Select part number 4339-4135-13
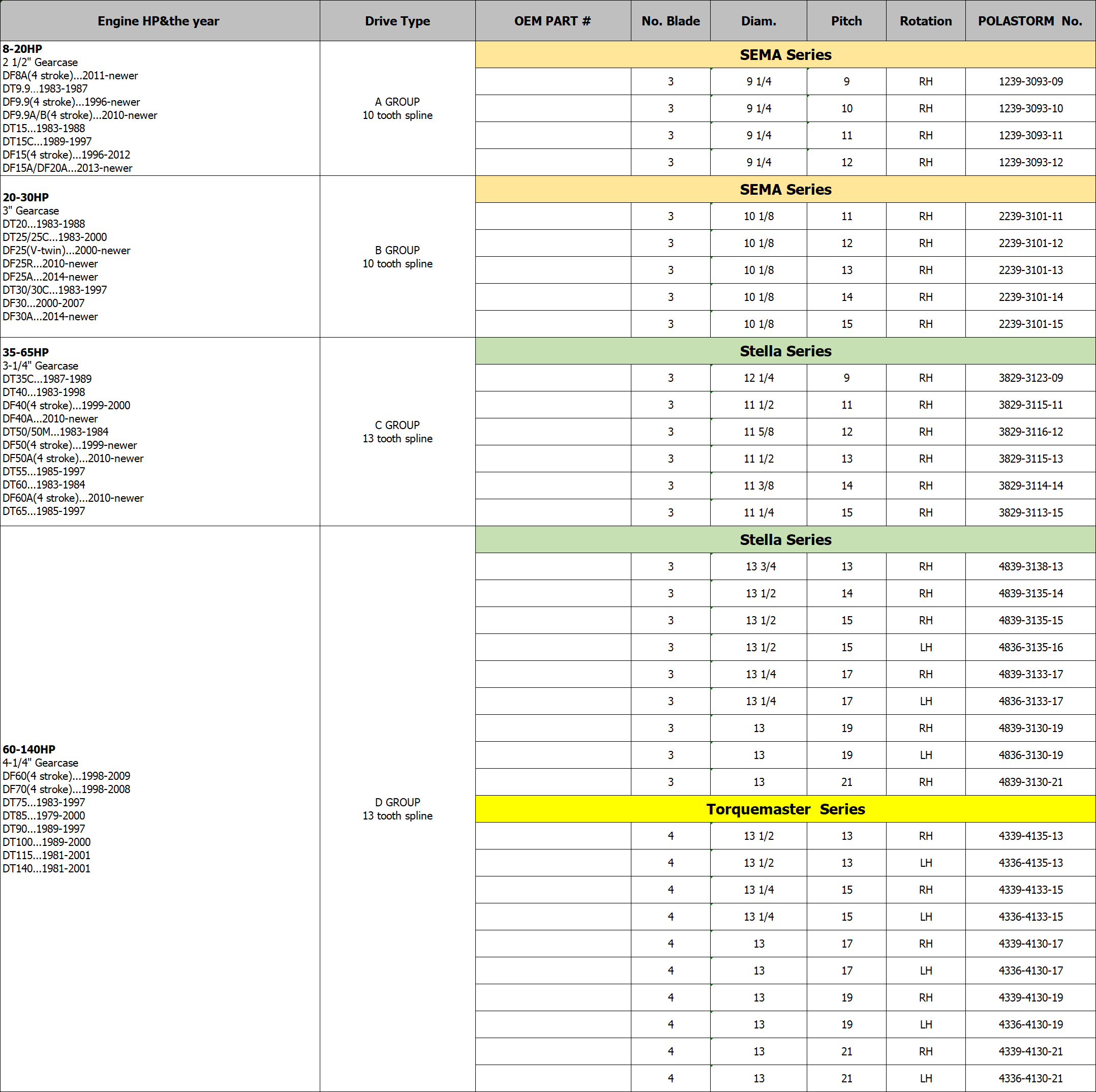The width and height of the screenshot is (1096, 1092). point(1031,836)
